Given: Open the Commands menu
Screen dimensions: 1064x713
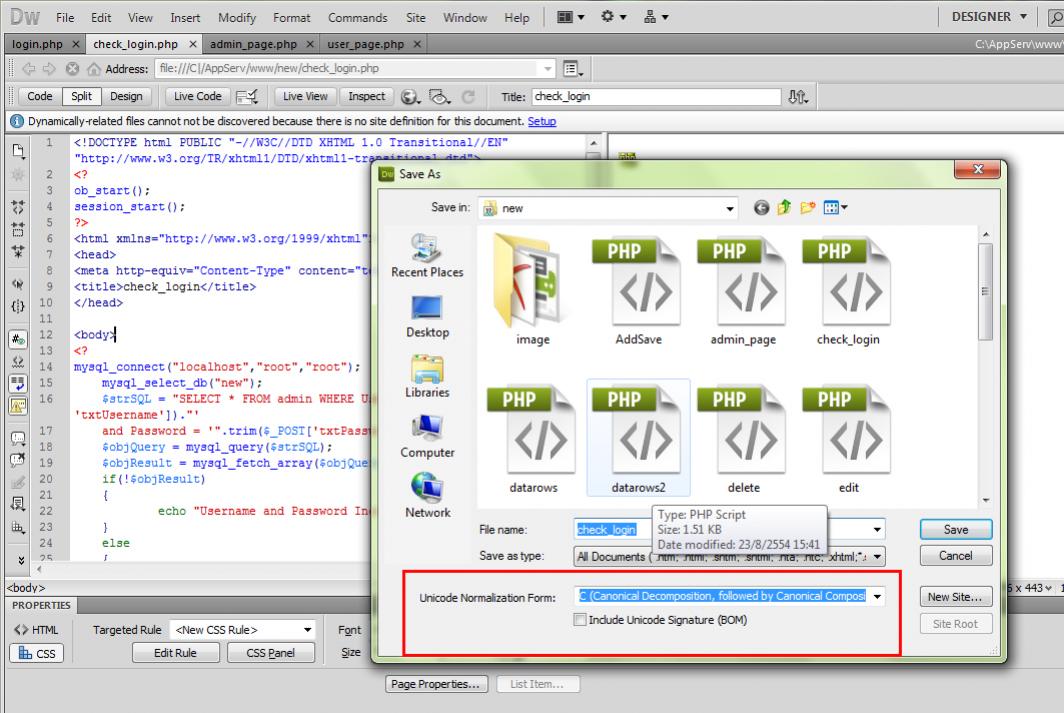Looking at the screenshot, I should click(357, 17).
